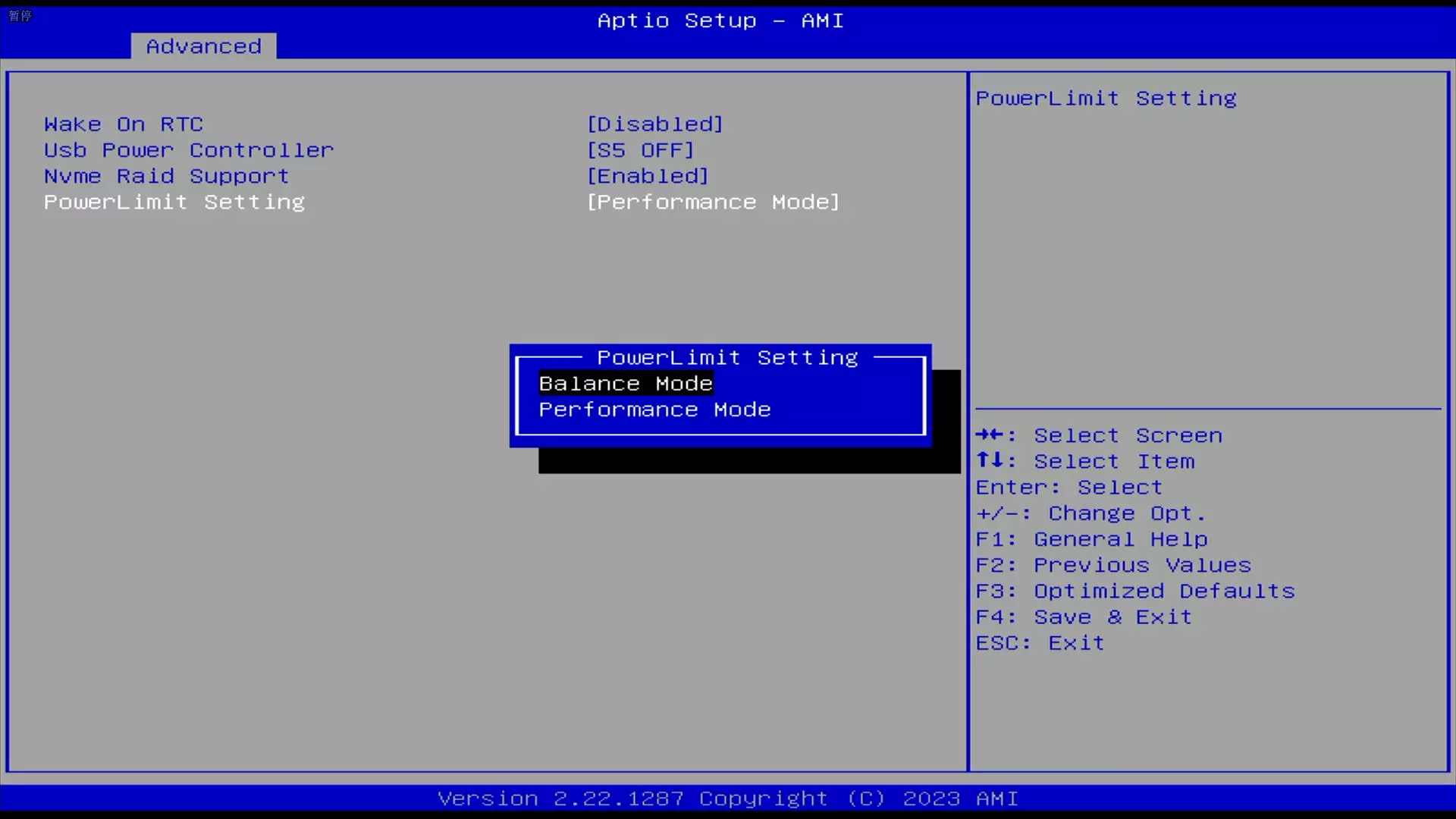Select the PowerLimit Setting row label
This screenshot has height=819, width=1456.
[x=174, y=202]
